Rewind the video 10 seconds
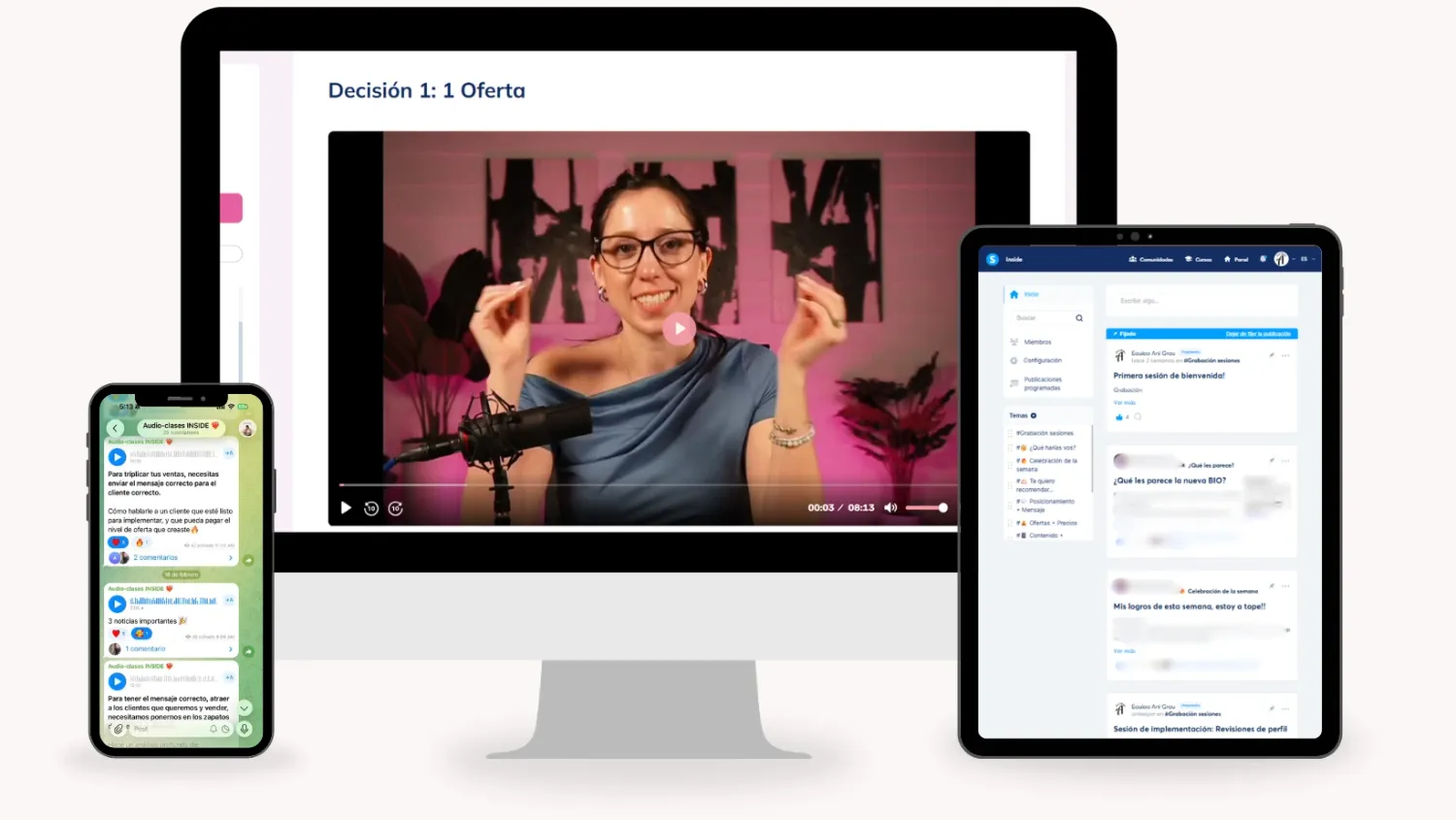1456x820 pixels. pyautogui.click(x=371, y=508)
